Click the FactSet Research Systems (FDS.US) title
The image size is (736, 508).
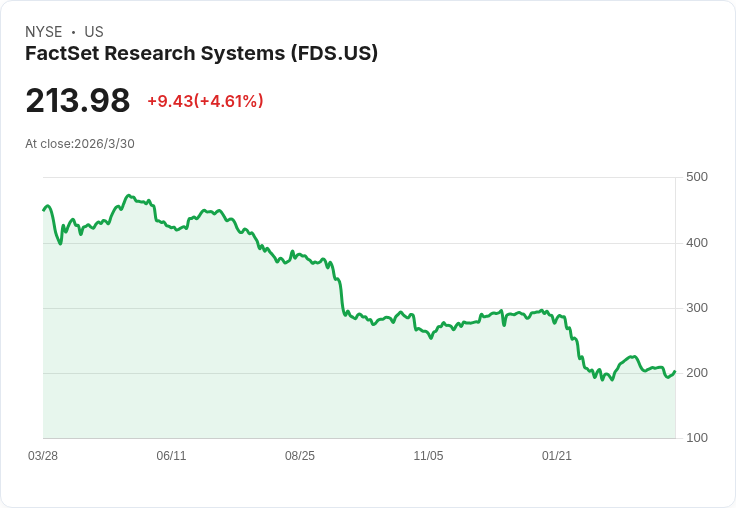click(201, 54)
